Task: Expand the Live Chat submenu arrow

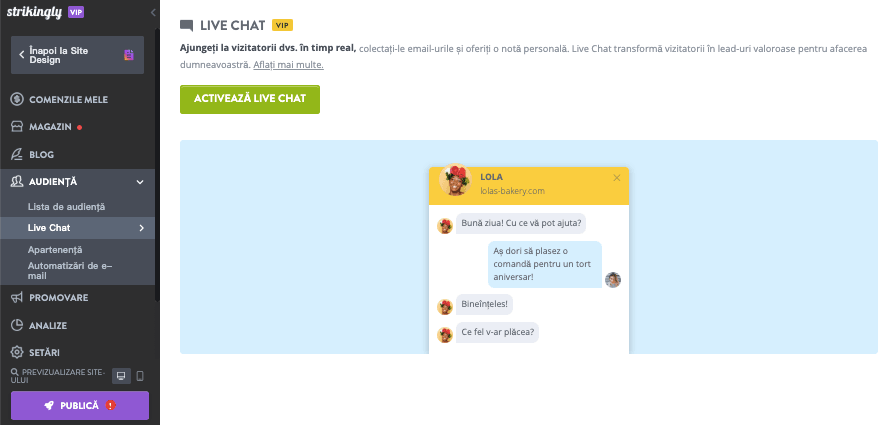Action: tap(141, 229)
